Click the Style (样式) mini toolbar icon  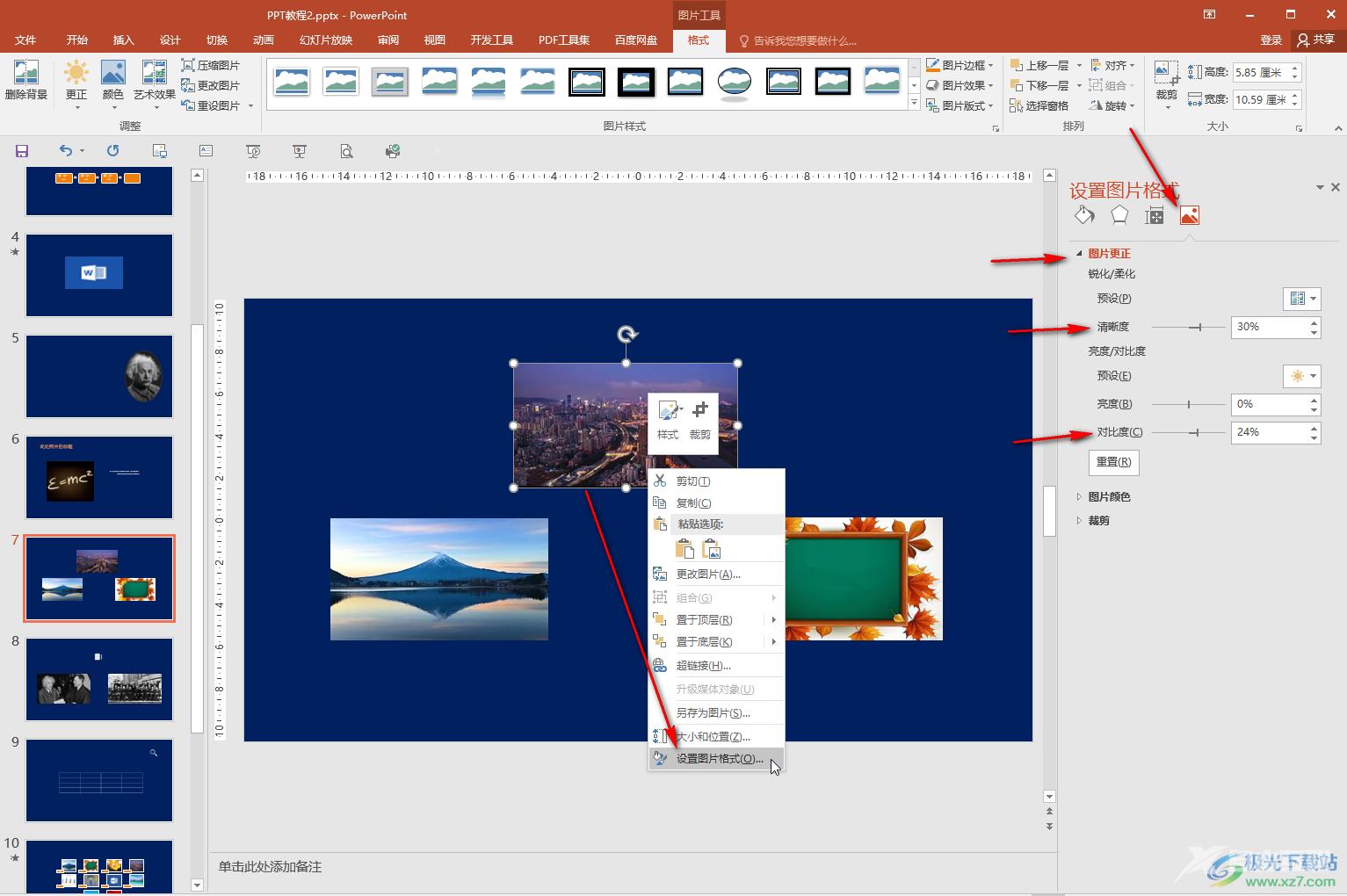668,410
